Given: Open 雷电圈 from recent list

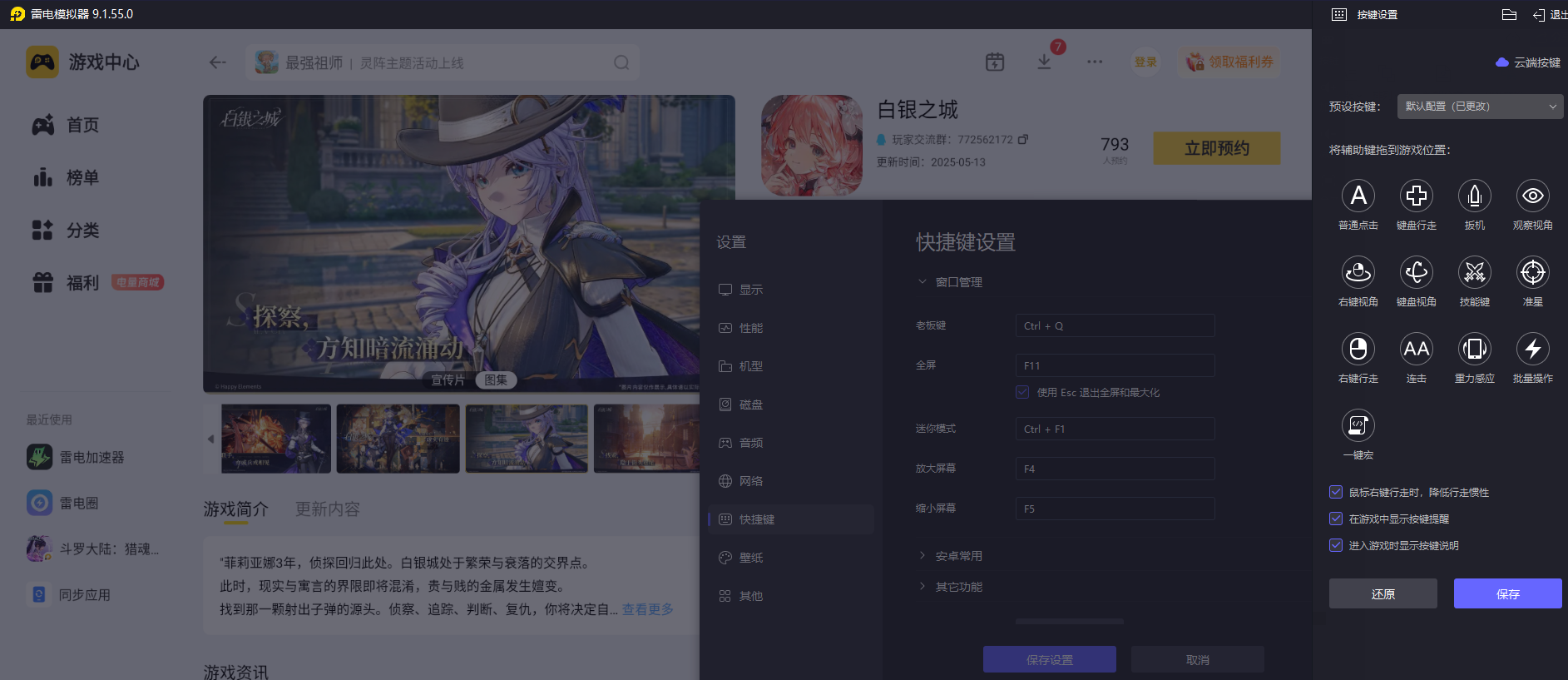Looking at the screenshot, I should (x=62, y=503).
